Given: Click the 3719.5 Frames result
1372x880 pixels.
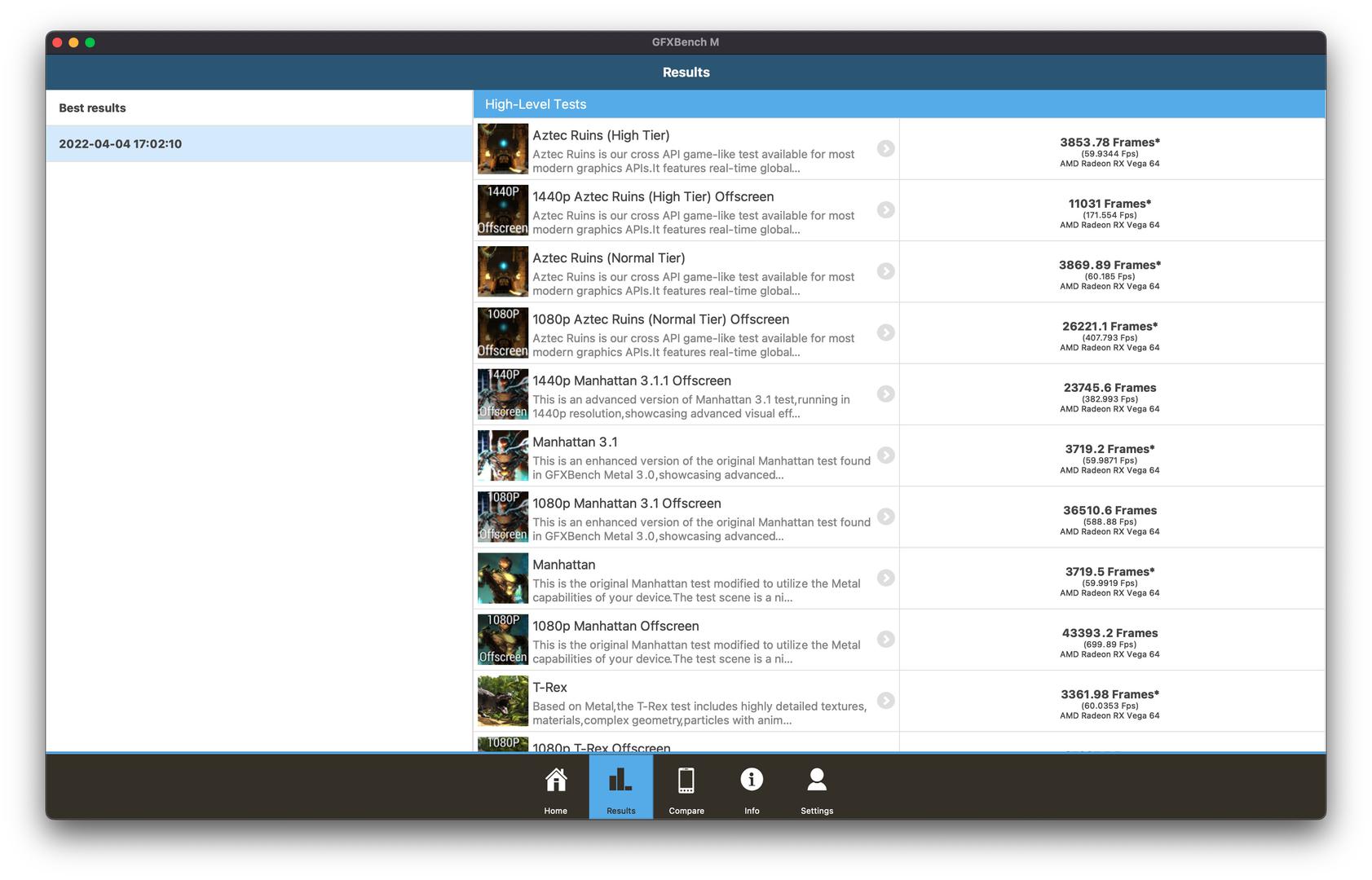Looking at the screenshot, I should [x=1110, y=572].
